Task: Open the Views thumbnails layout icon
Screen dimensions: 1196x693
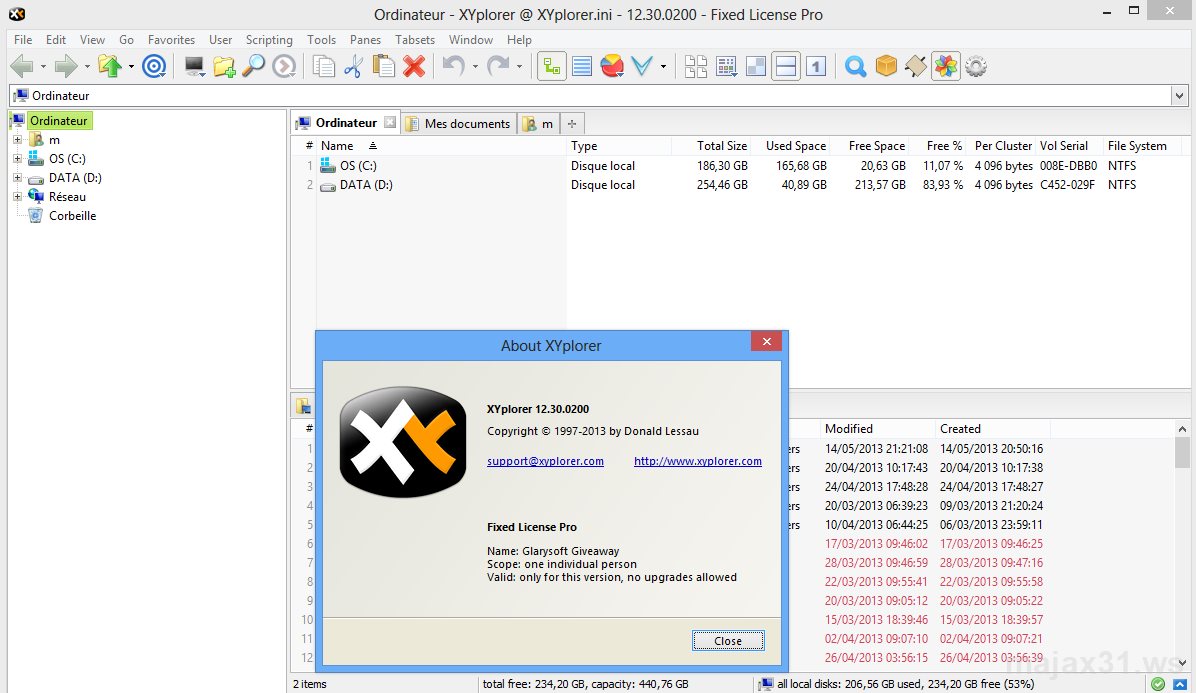Action: pos(696,67)
